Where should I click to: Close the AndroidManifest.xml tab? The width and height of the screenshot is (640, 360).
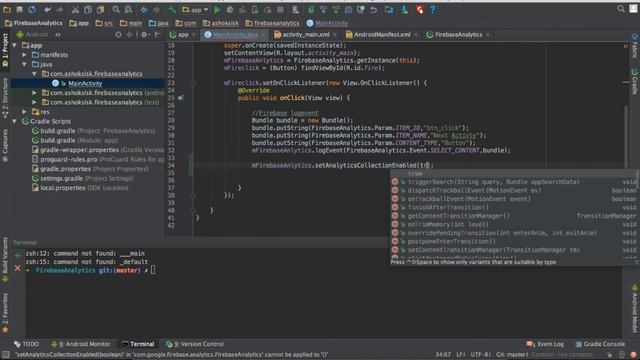(416, 35)
